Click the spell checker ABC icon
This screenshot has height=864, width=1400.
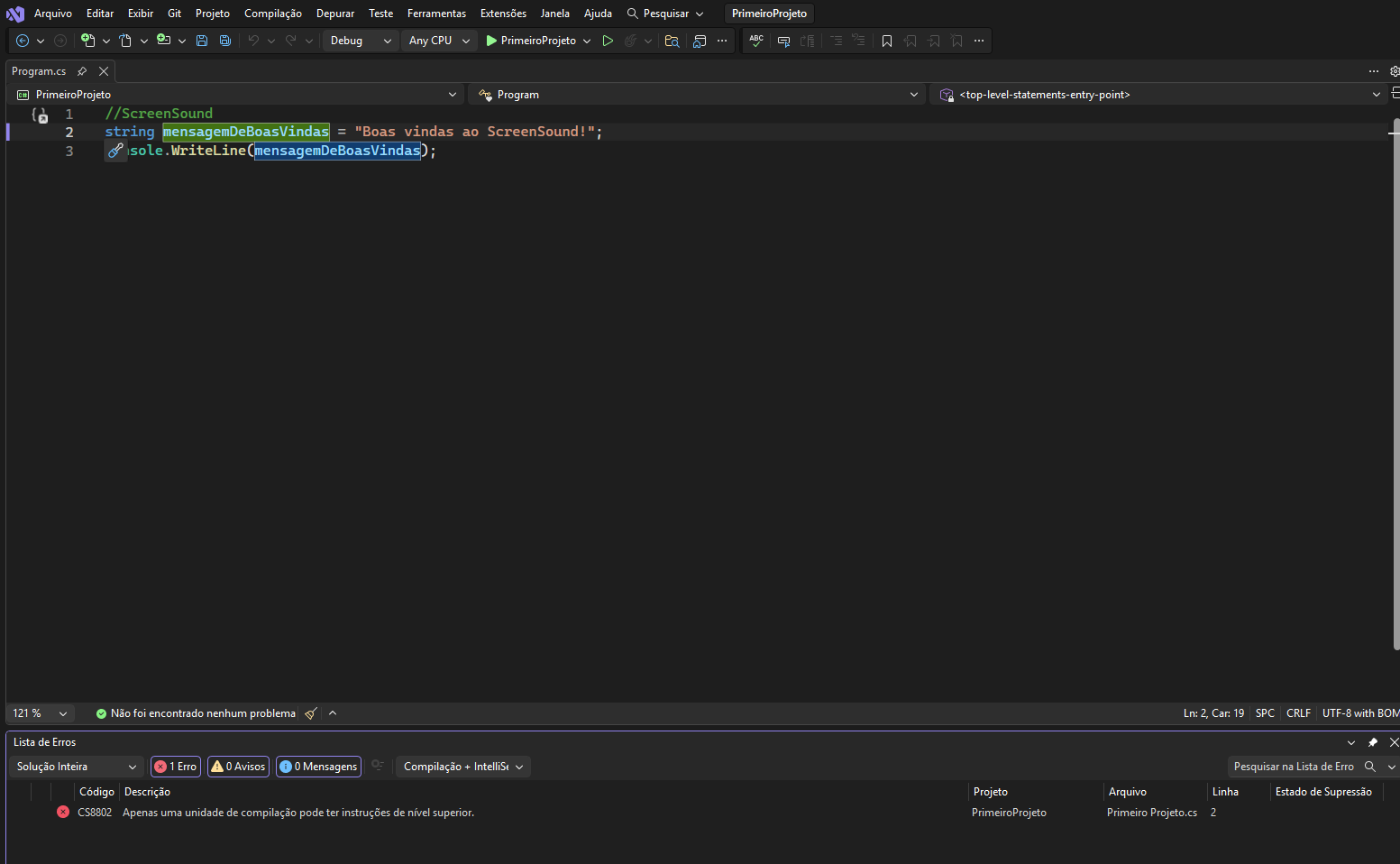[x=756, y=41]
